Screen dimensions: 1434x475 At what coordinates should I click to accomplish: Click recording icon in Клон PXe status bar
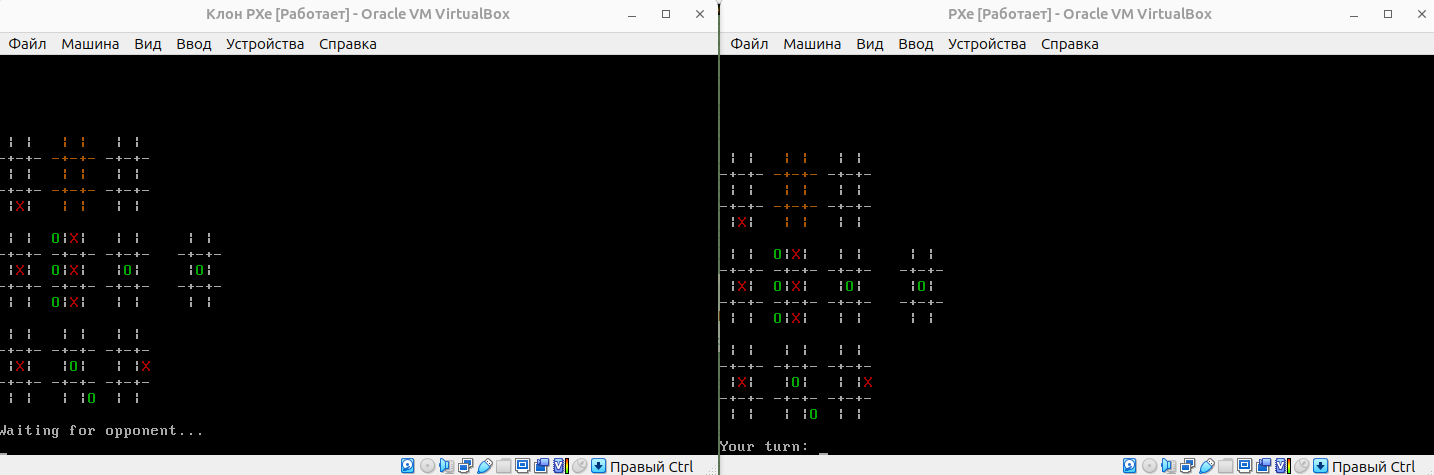[x=541, y=466]
